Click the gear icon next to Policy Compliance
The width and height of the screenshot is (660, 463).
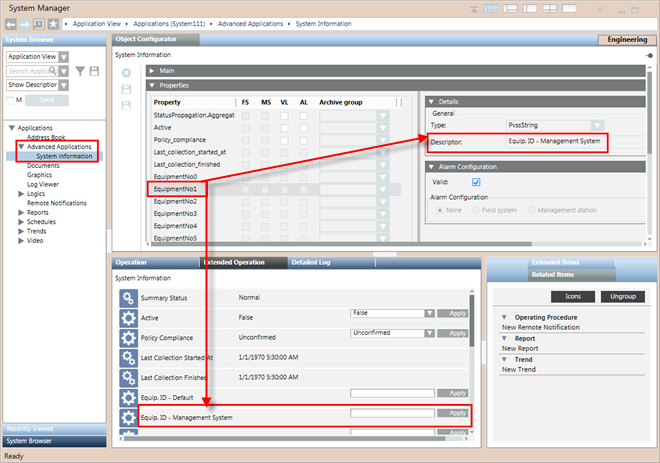pos(128,337)
